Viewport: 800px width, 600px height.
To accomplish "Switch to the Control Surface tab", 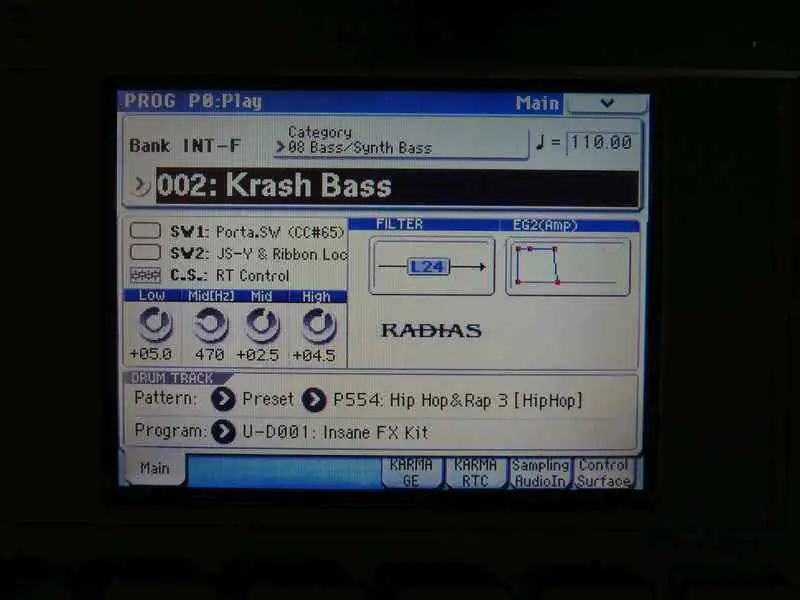I will 604,472.
